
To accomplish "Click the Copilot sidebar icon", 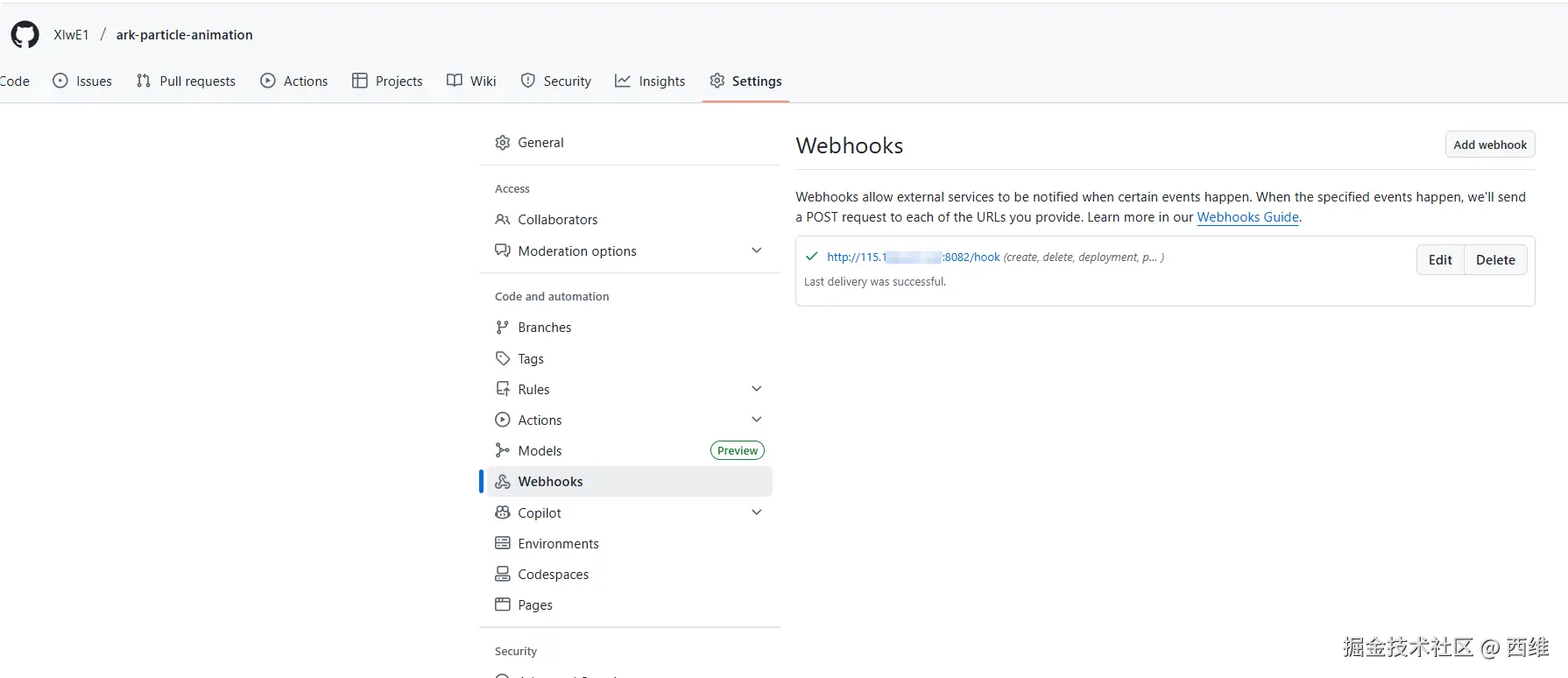I will [503, 512].
